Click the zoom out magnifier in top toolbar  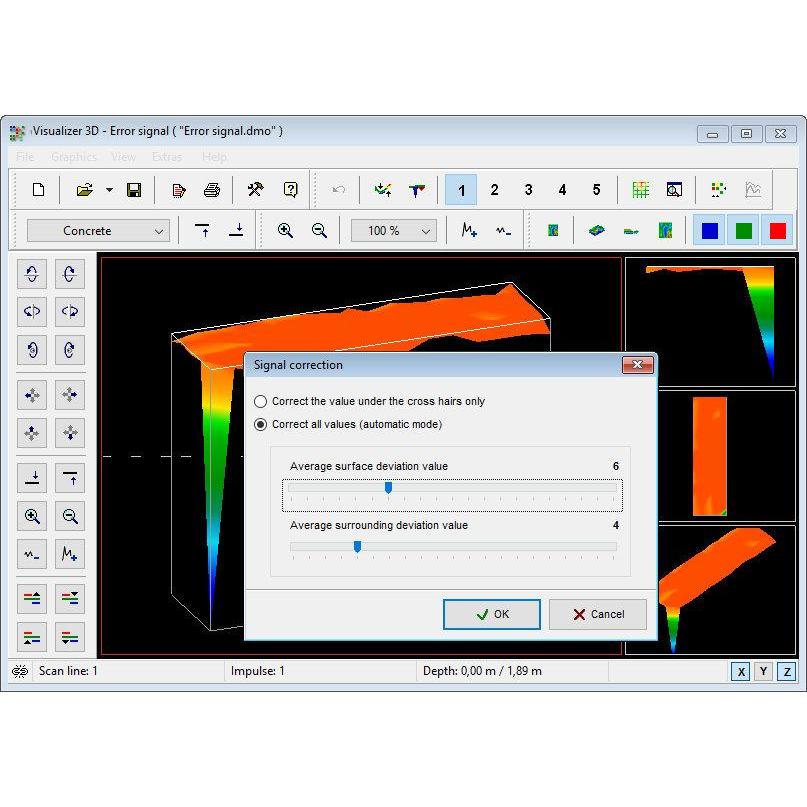[319, 231]
